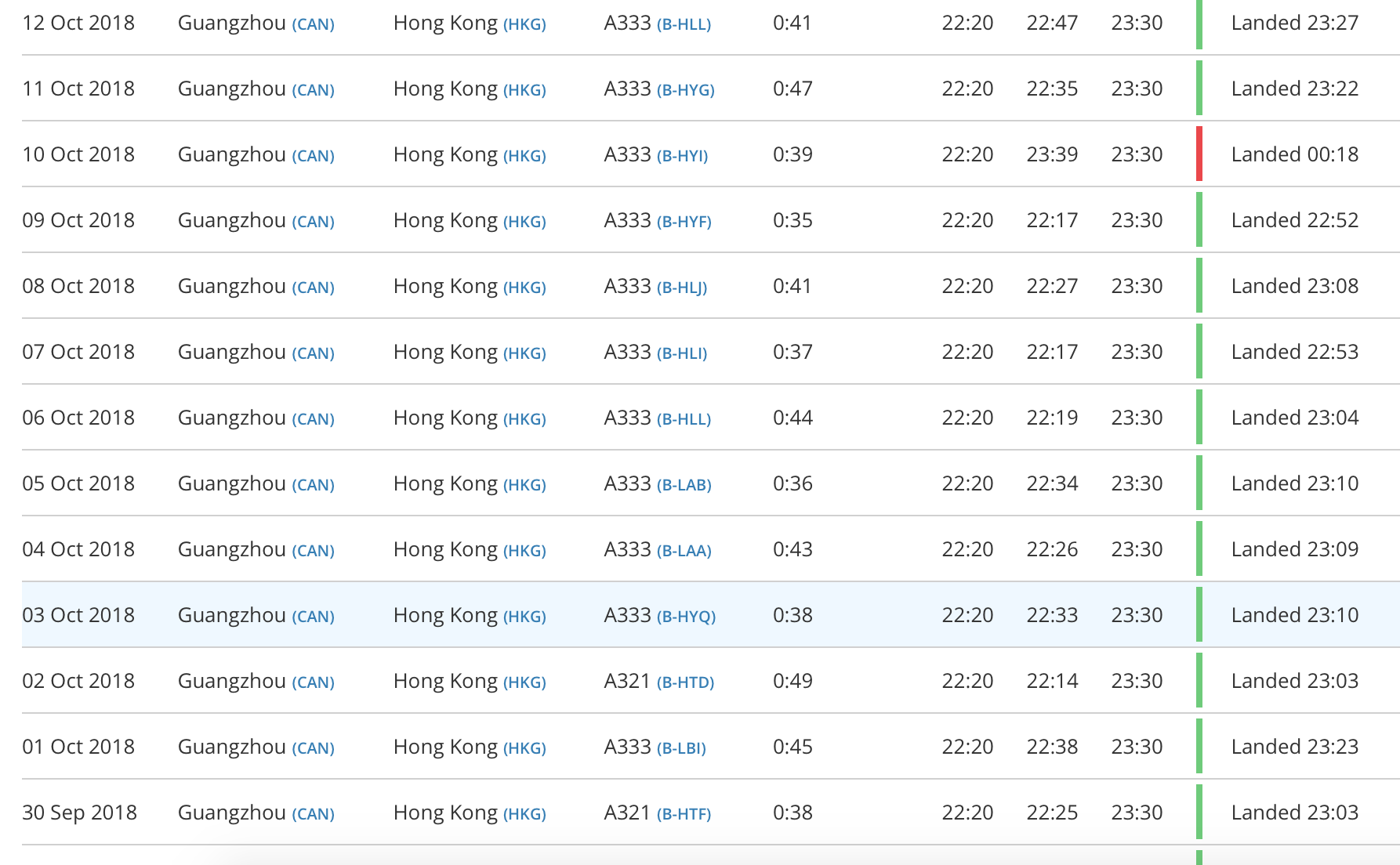Click CAN airport code in 05 Oct row
This screenshot has height=865, width=1400.
[x=313, y=485]
